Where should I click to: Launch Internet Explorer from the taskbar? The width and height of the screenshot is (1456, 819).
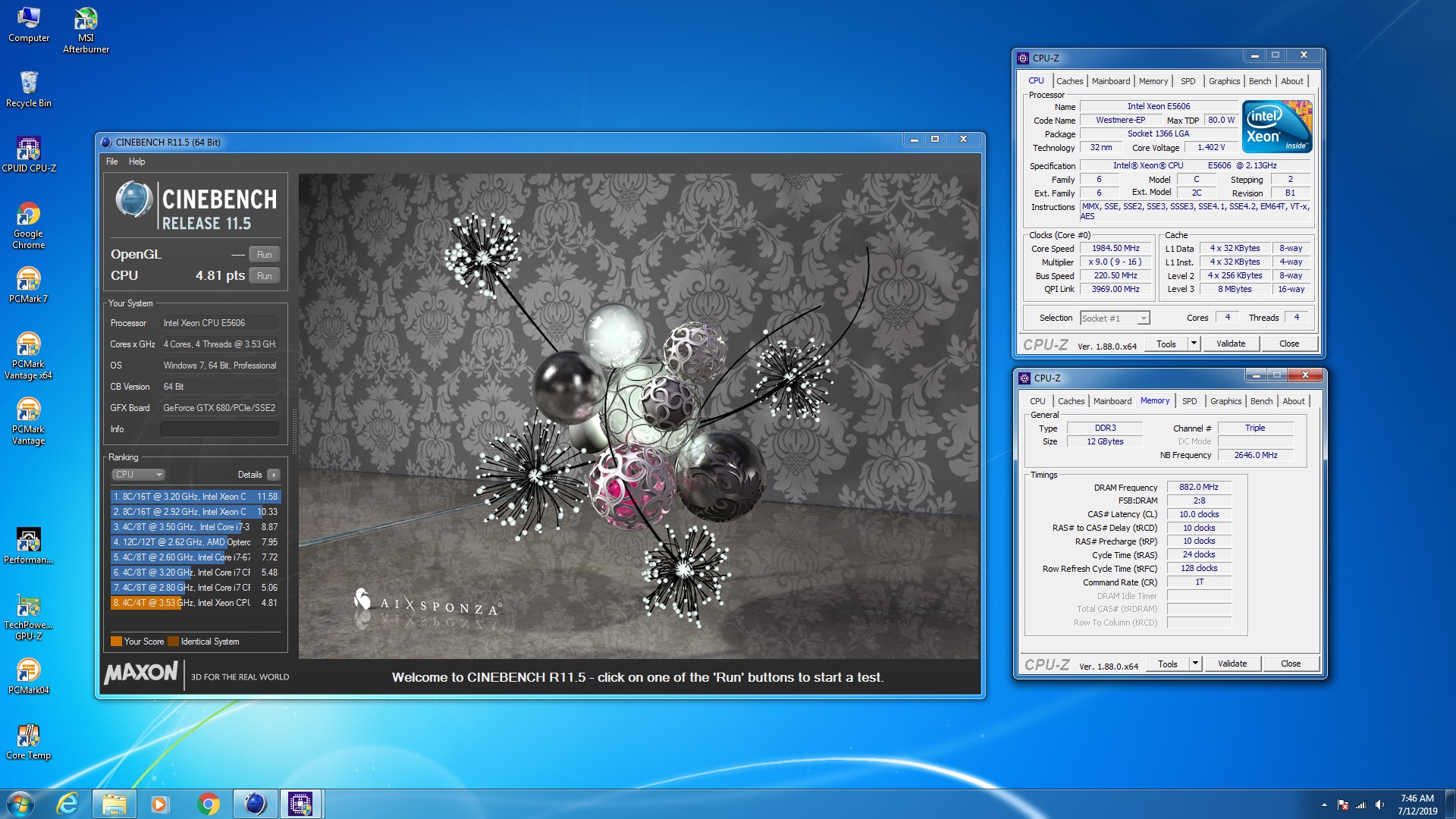click(68, 804)
